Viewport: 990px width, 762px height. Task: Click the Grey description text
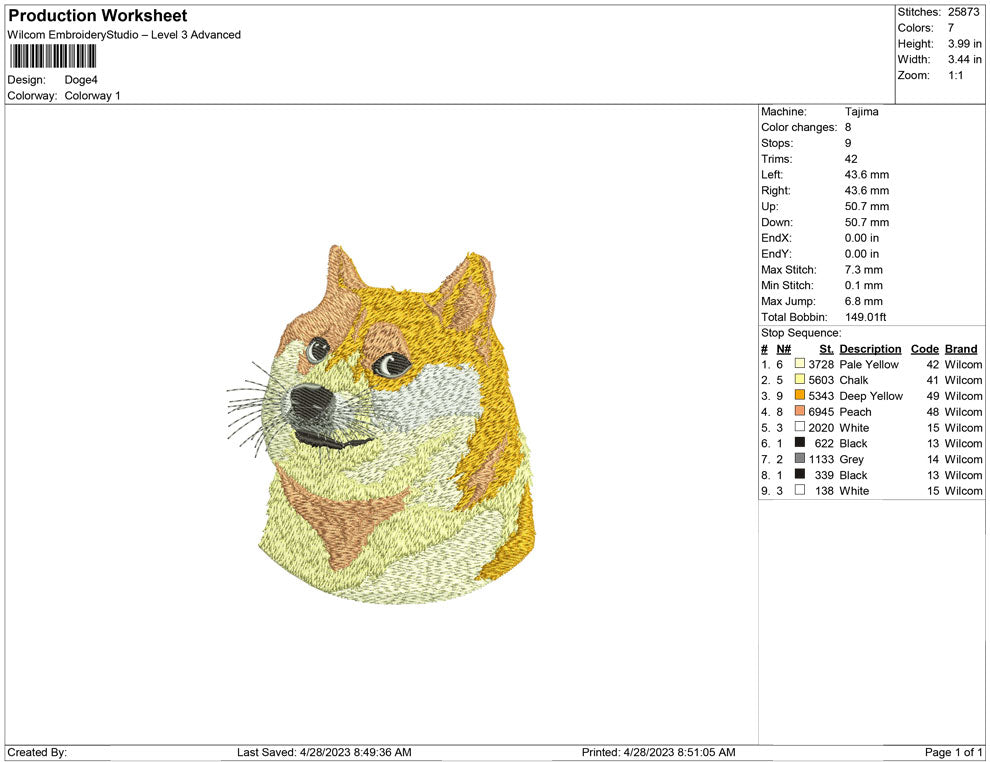851,459
